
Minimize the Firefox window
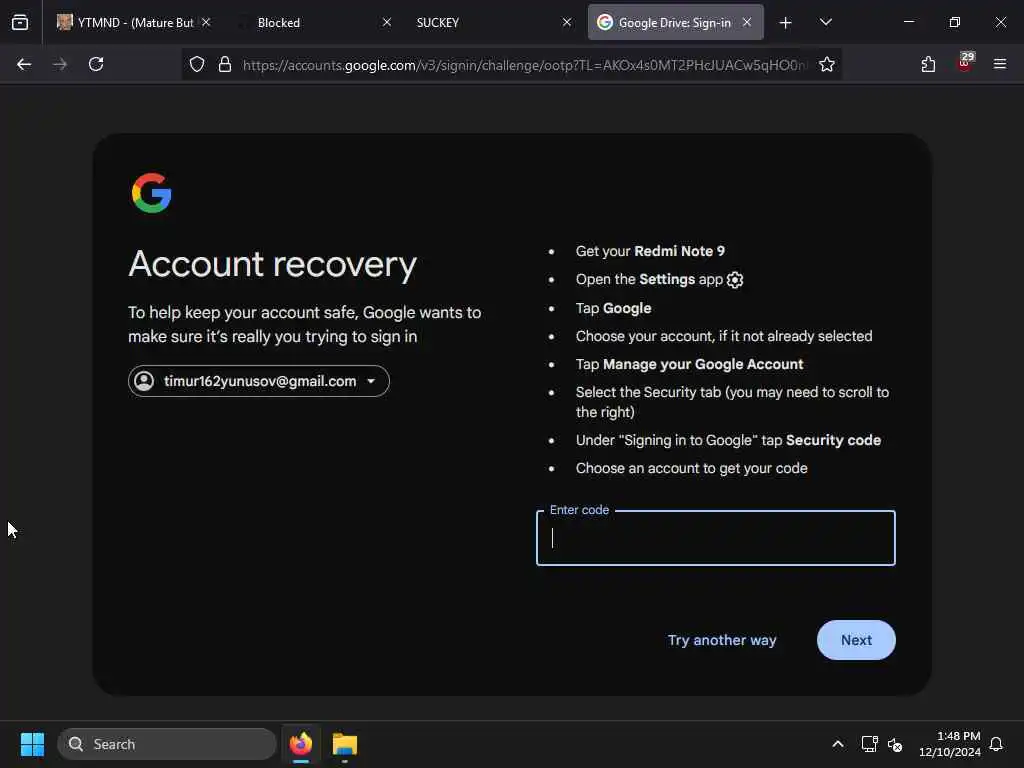pos(908,22)
